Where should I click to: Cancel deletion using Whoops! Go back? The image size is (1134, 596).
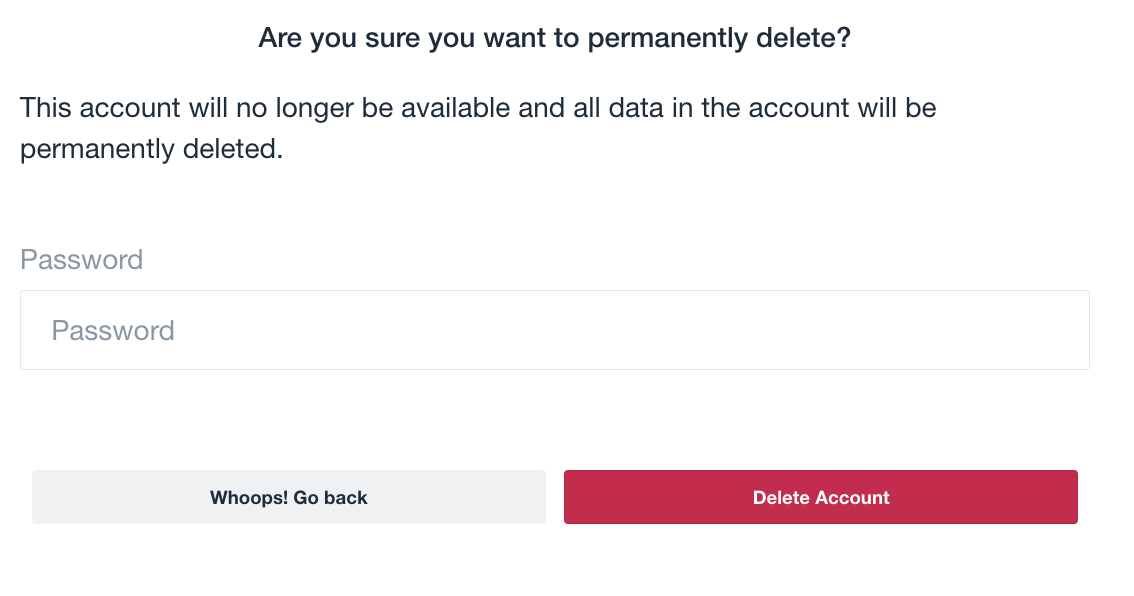[x=288, y=497]
